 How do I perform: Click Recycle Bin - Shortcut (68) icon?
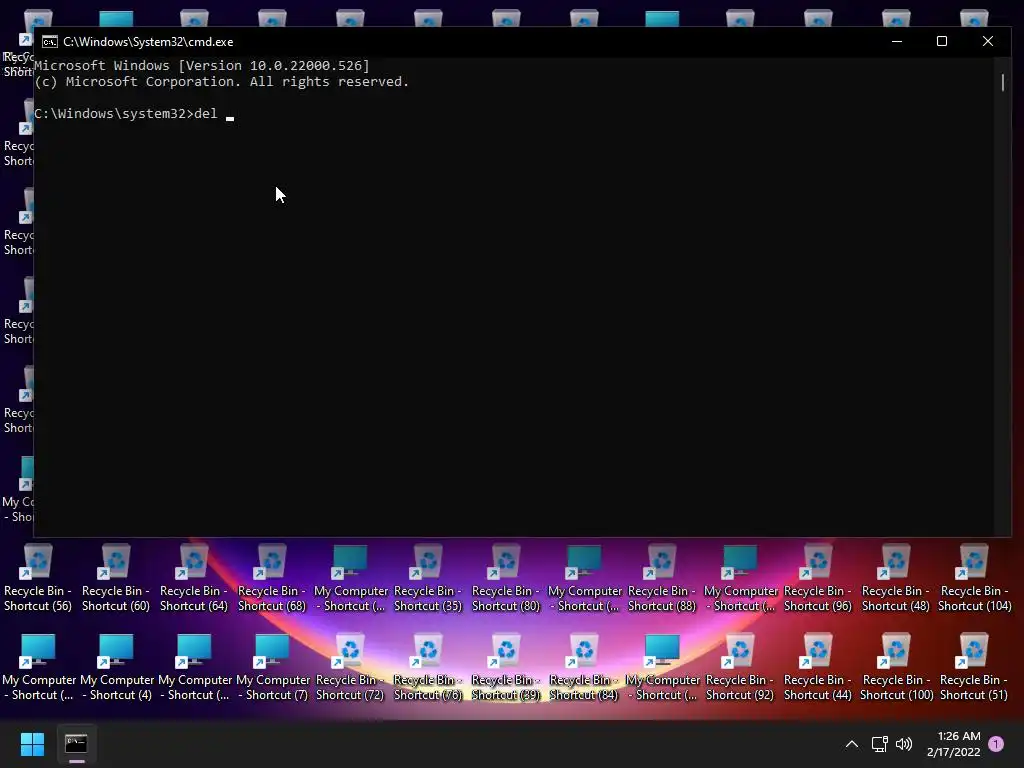tap(272, 578)
